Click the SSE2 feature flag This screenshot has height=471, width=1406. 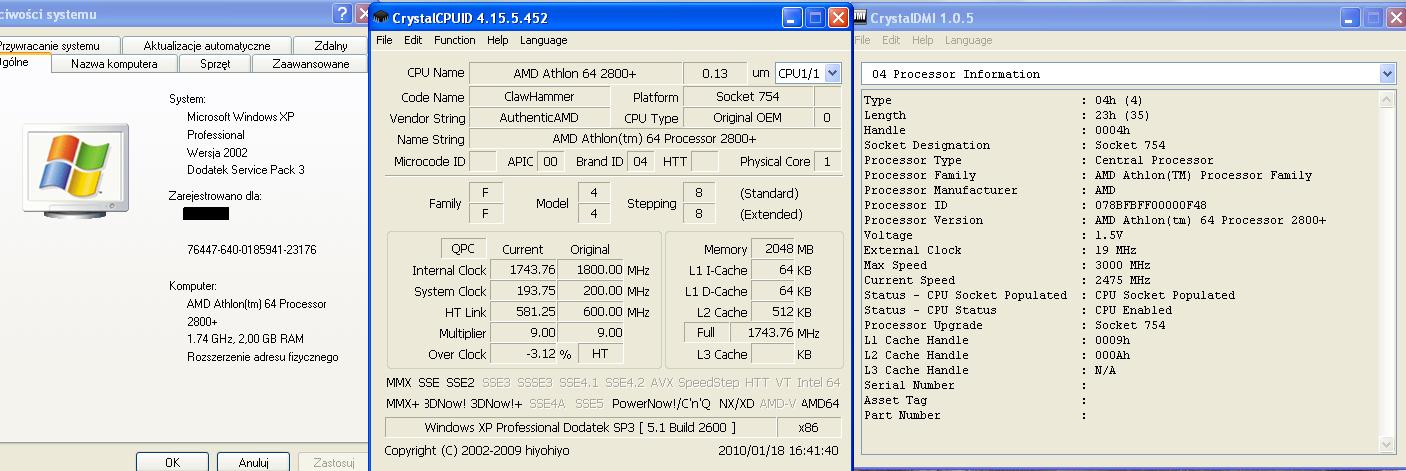click(x=460, y=383)
